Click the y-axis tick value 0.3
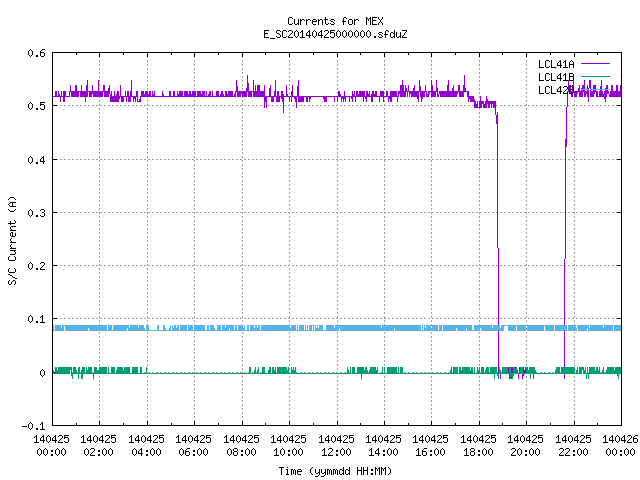 [x=36, y=213]
